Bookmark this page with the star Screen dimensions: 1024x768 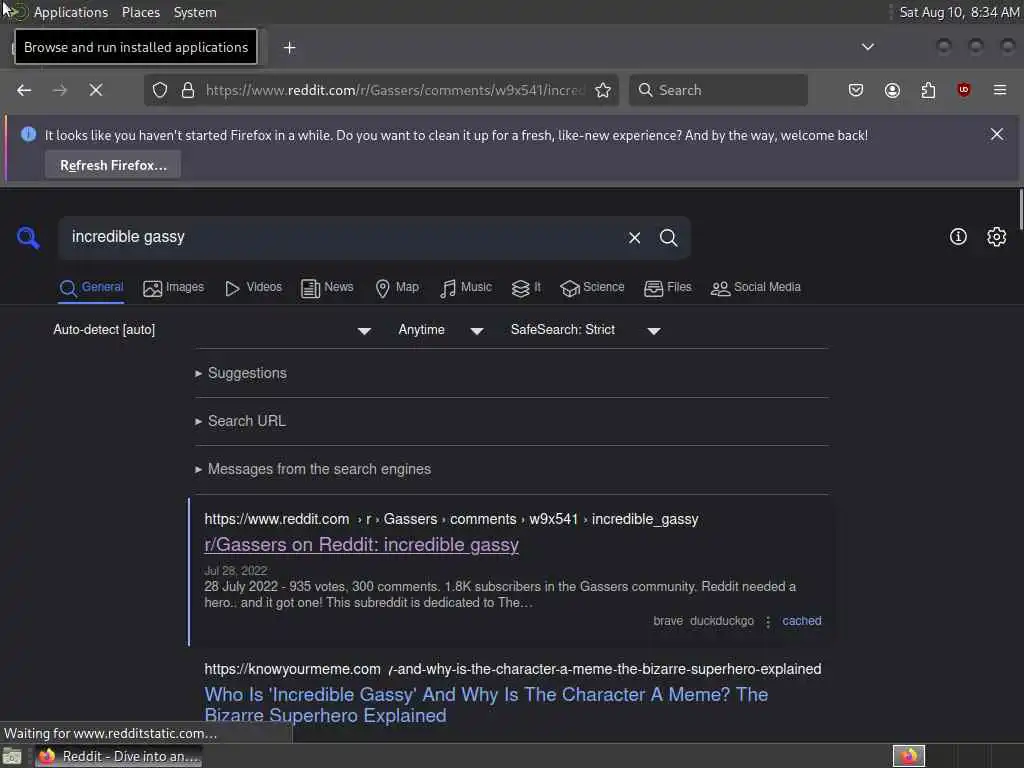click(x=603, y=90)
